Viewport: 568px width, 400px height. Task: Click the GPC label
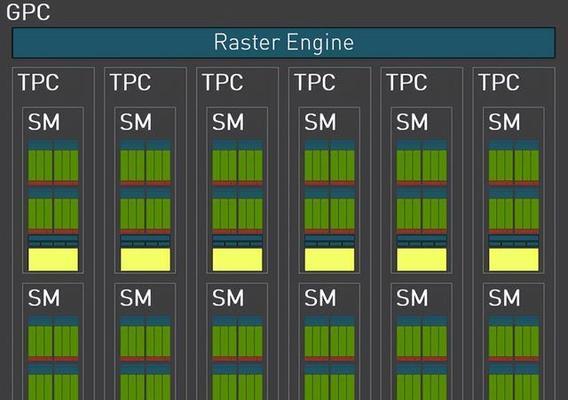(x=28, y=12)
